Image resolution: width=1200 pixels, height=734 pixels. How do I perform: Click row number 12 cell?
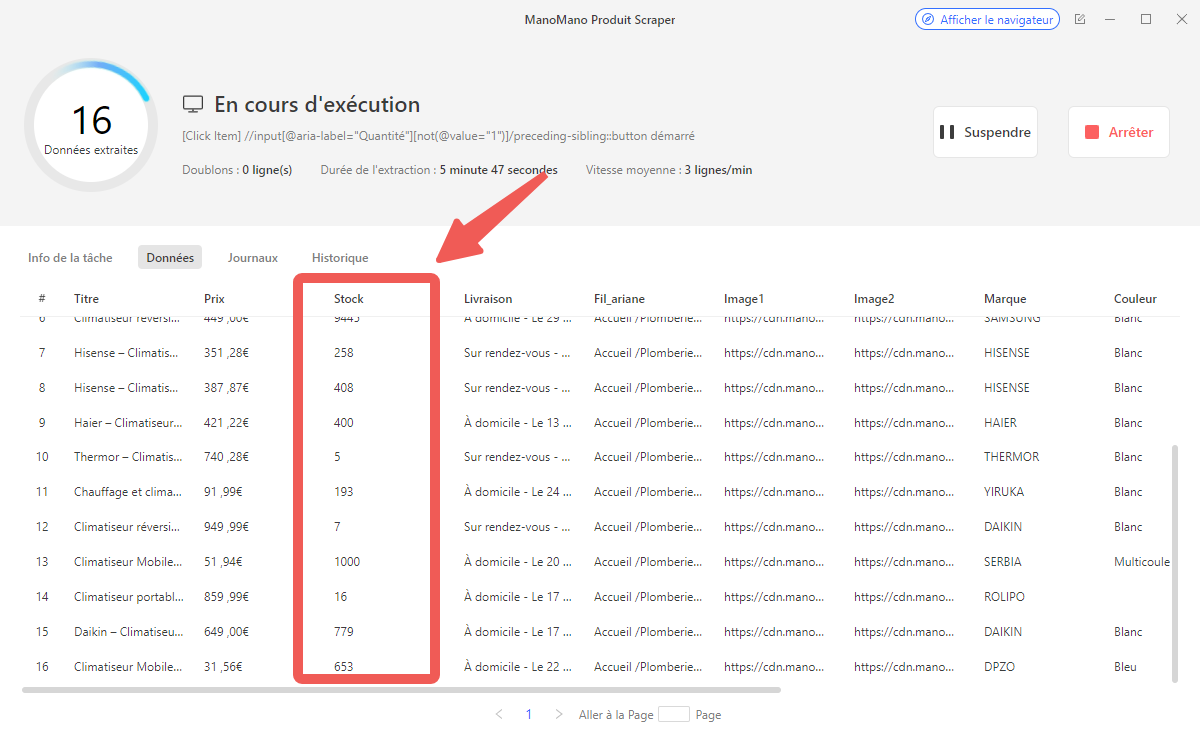coord(42,527)
